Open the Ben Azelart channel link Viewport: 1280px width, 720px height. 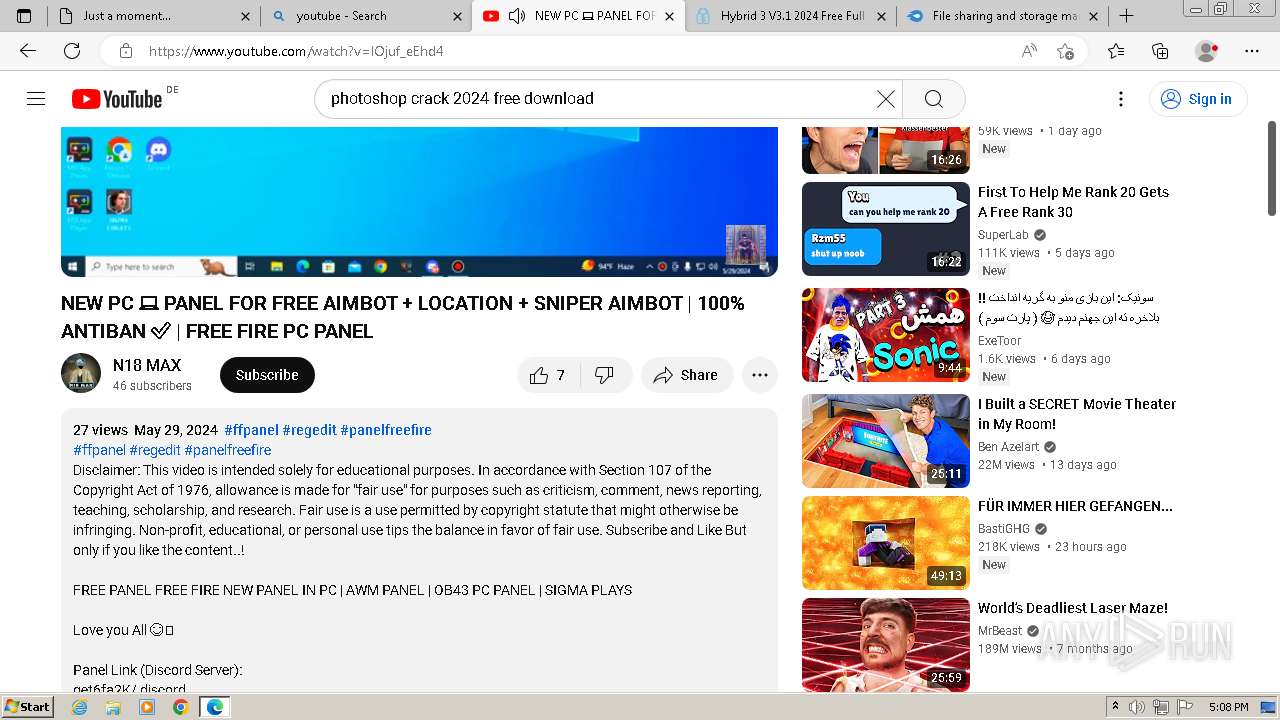1009,447
